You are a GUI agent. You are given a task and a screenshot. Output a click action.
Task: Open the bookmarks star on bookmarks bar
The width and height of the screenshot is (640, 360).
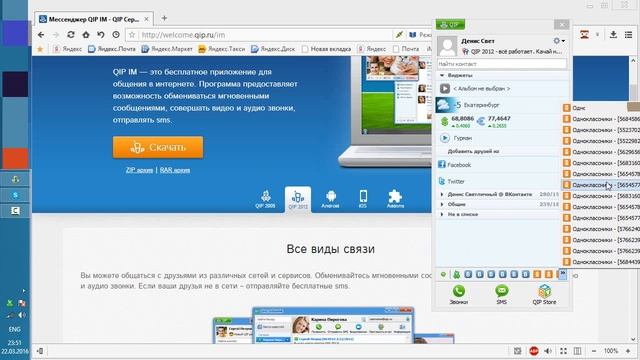(x=40, y=49)
